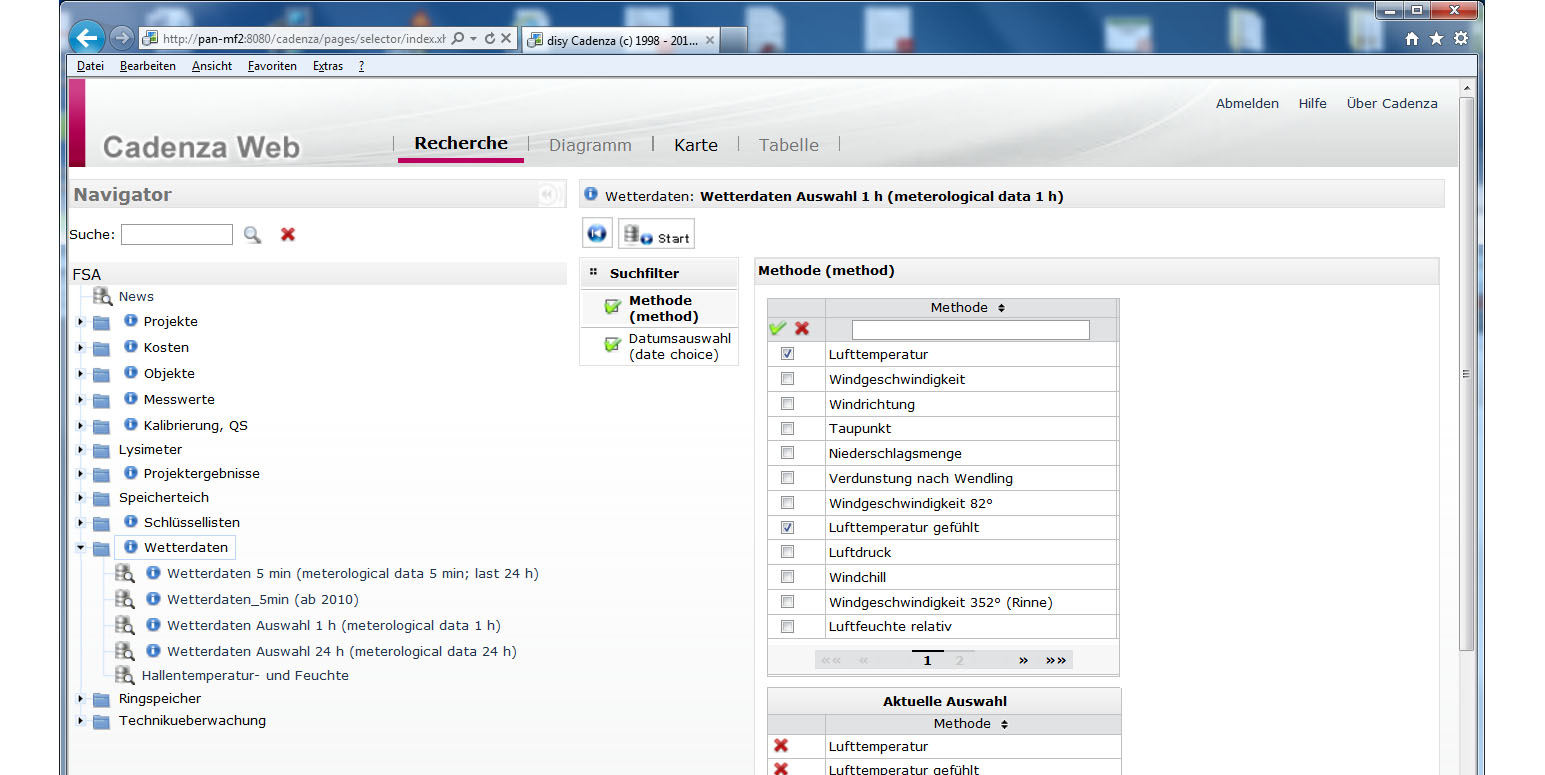Expand the Messwerte folder
Image resolution: width=1545 pixels, height=775 pixels.
[x=81, y=400]
